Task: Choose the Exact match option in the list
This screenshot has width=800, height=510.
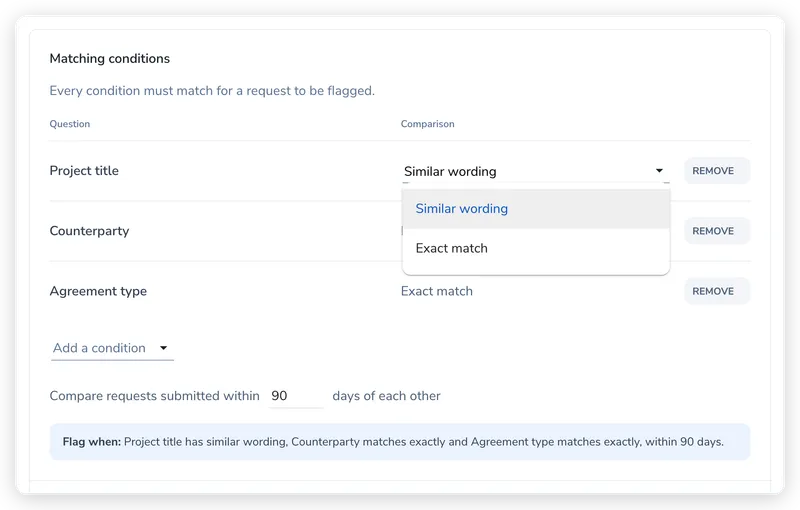Action: 536,248
